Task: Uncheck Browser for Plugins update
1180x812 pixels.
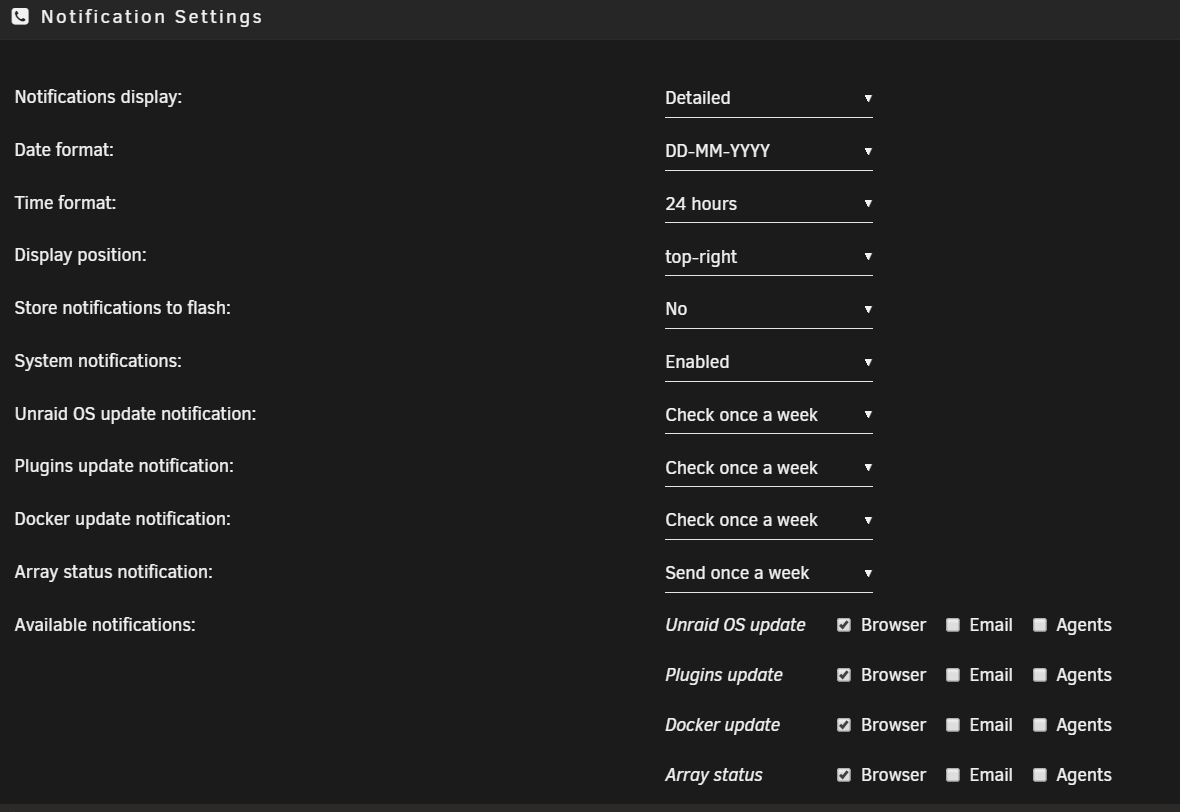Action: coord(844,674)
